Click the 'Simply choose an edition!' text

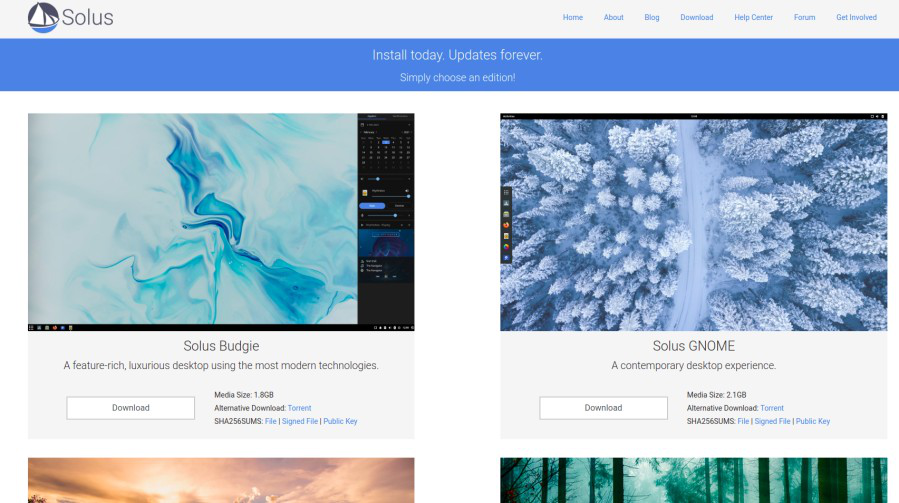coord(458,77)
